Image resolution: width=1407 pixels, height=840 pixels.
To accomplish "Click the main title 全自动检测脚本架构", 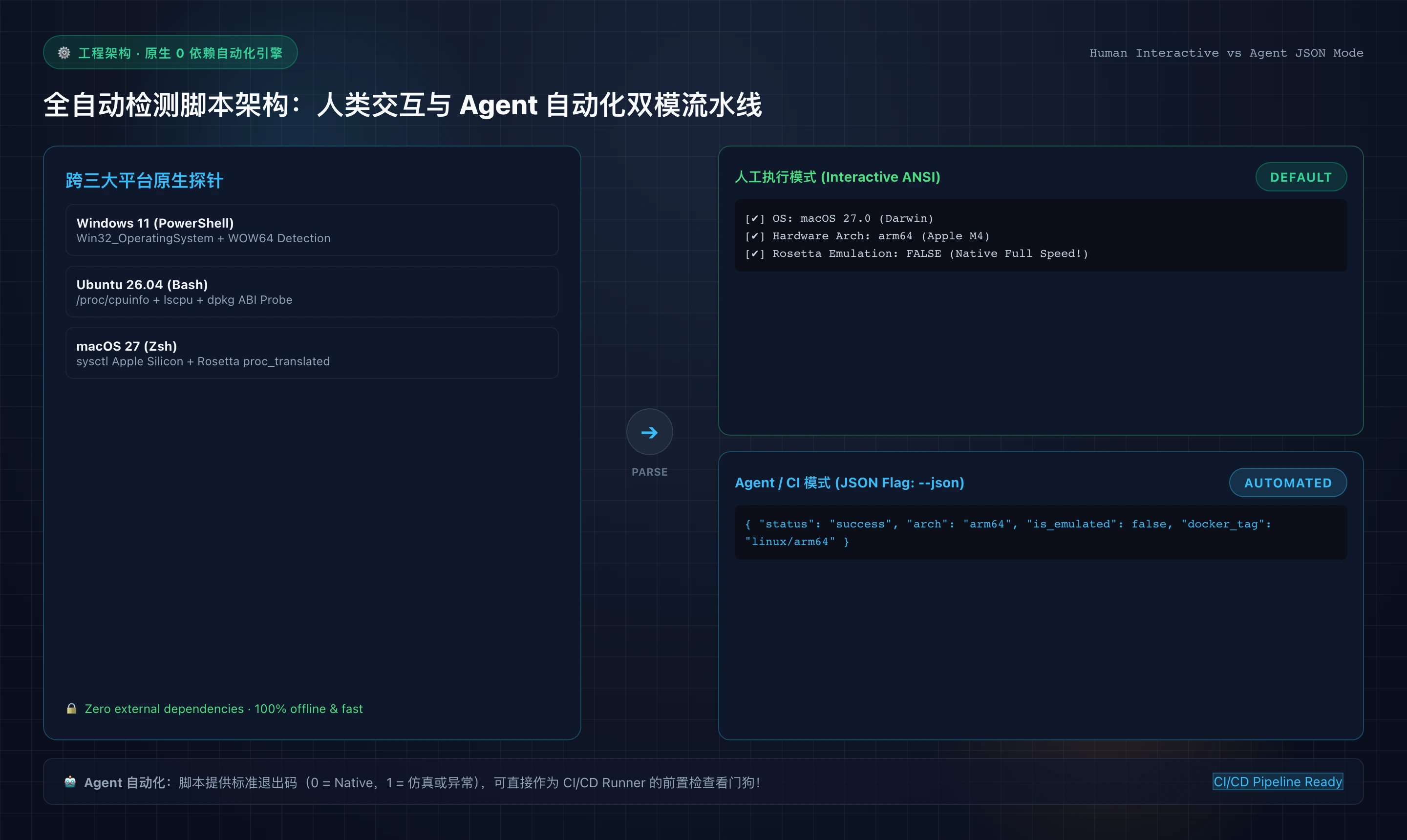I will 403,105.
